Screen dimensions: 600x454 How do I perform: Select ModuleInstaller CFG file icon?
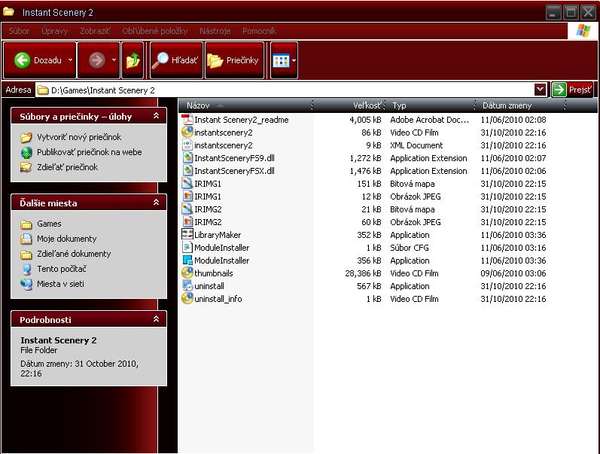tap(187, 248)
